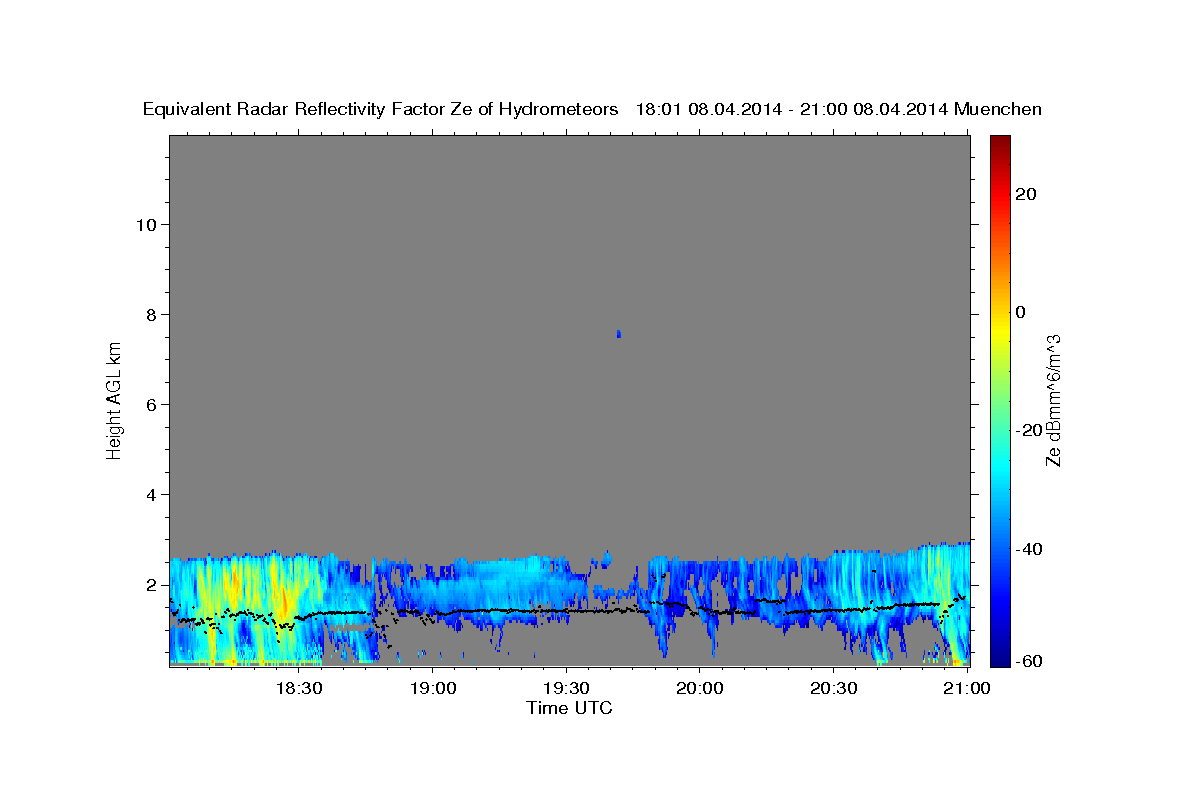Click the height tick label 6
Screen dimensions: 1200x800
click(x=149, y=404)
